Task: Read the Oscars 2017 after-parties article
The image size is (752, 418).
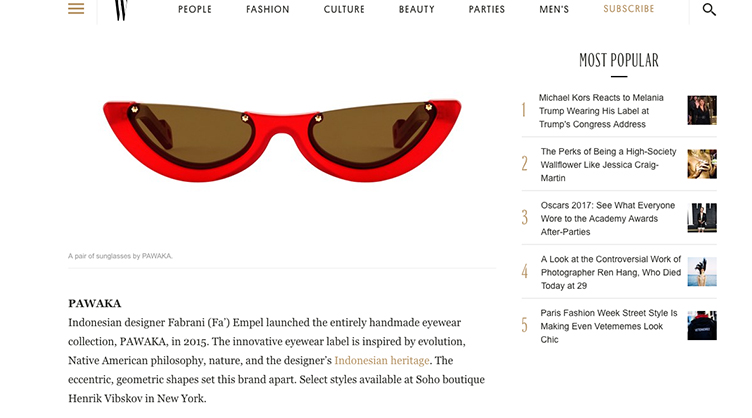Action: click(x=608, y=218)
